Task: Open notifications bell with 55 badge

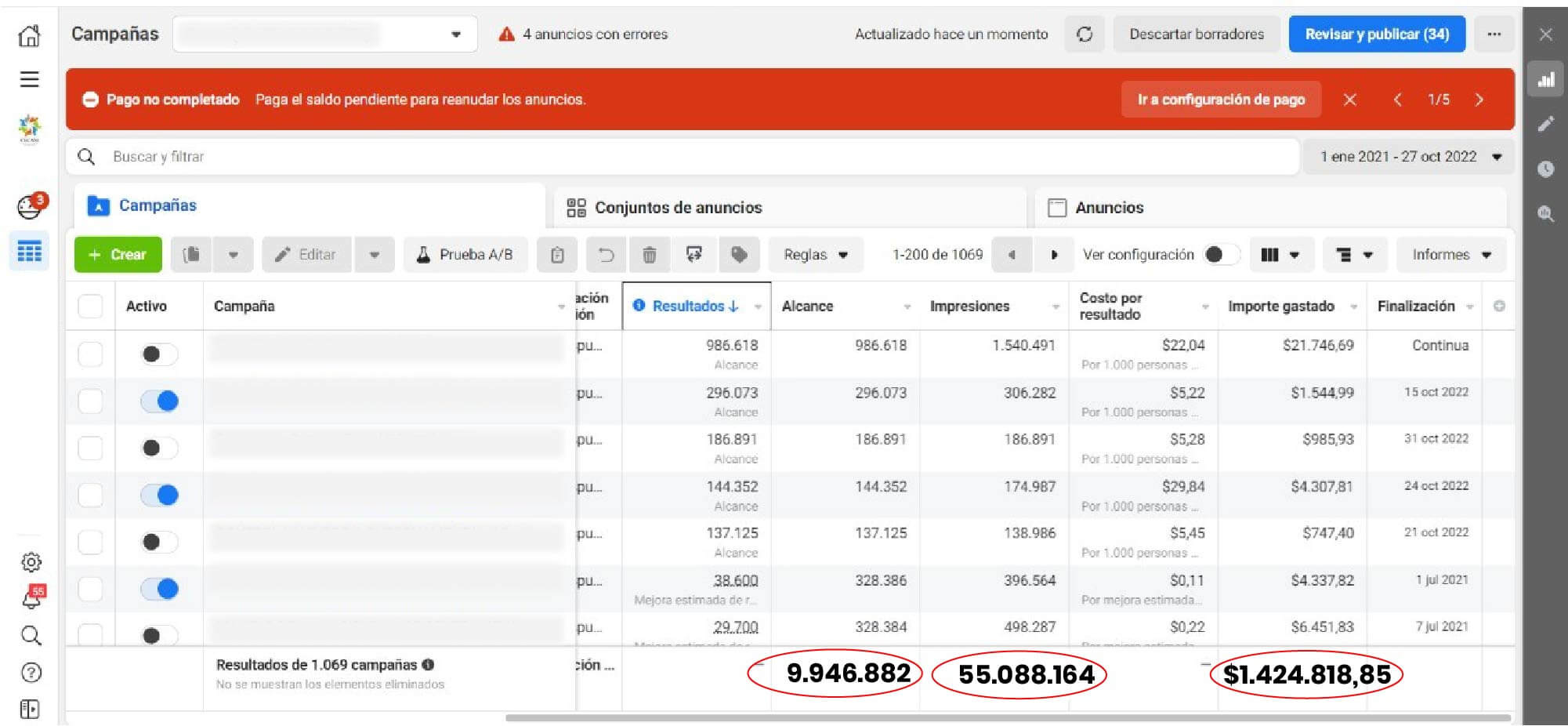Action: [x=32, y=597]
